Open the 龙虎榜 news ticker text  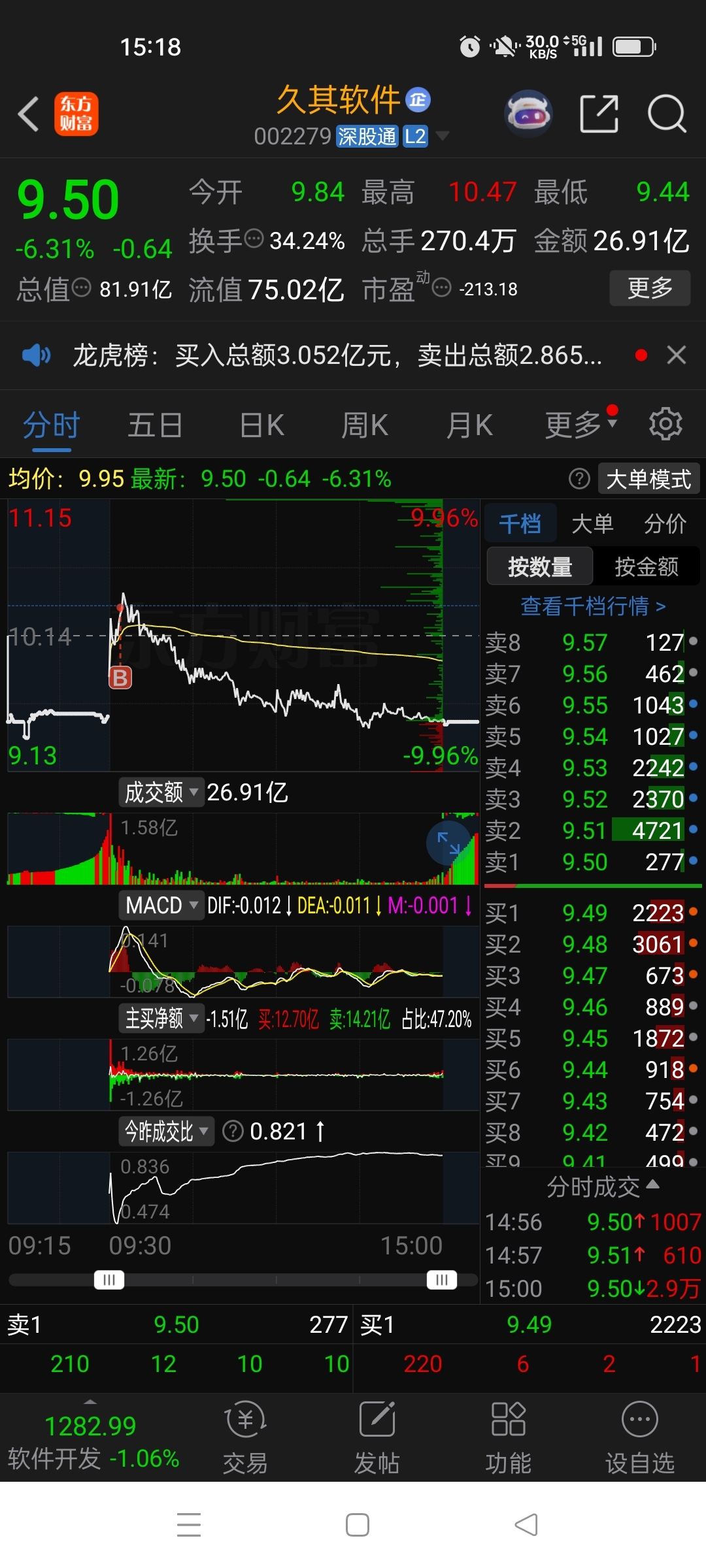tap(337, 355)
